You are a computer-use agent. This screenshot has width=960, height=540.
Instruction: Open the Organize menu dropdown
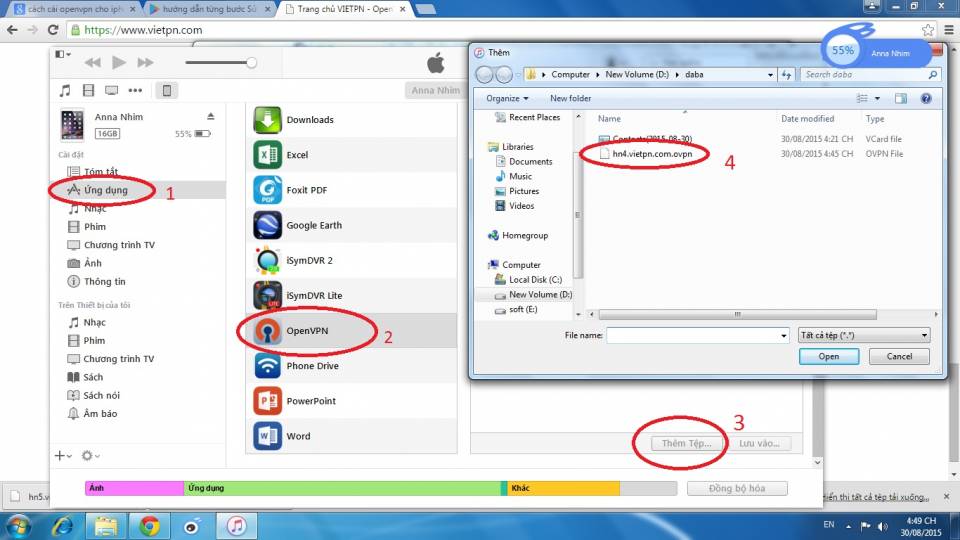tap(507, 99)
